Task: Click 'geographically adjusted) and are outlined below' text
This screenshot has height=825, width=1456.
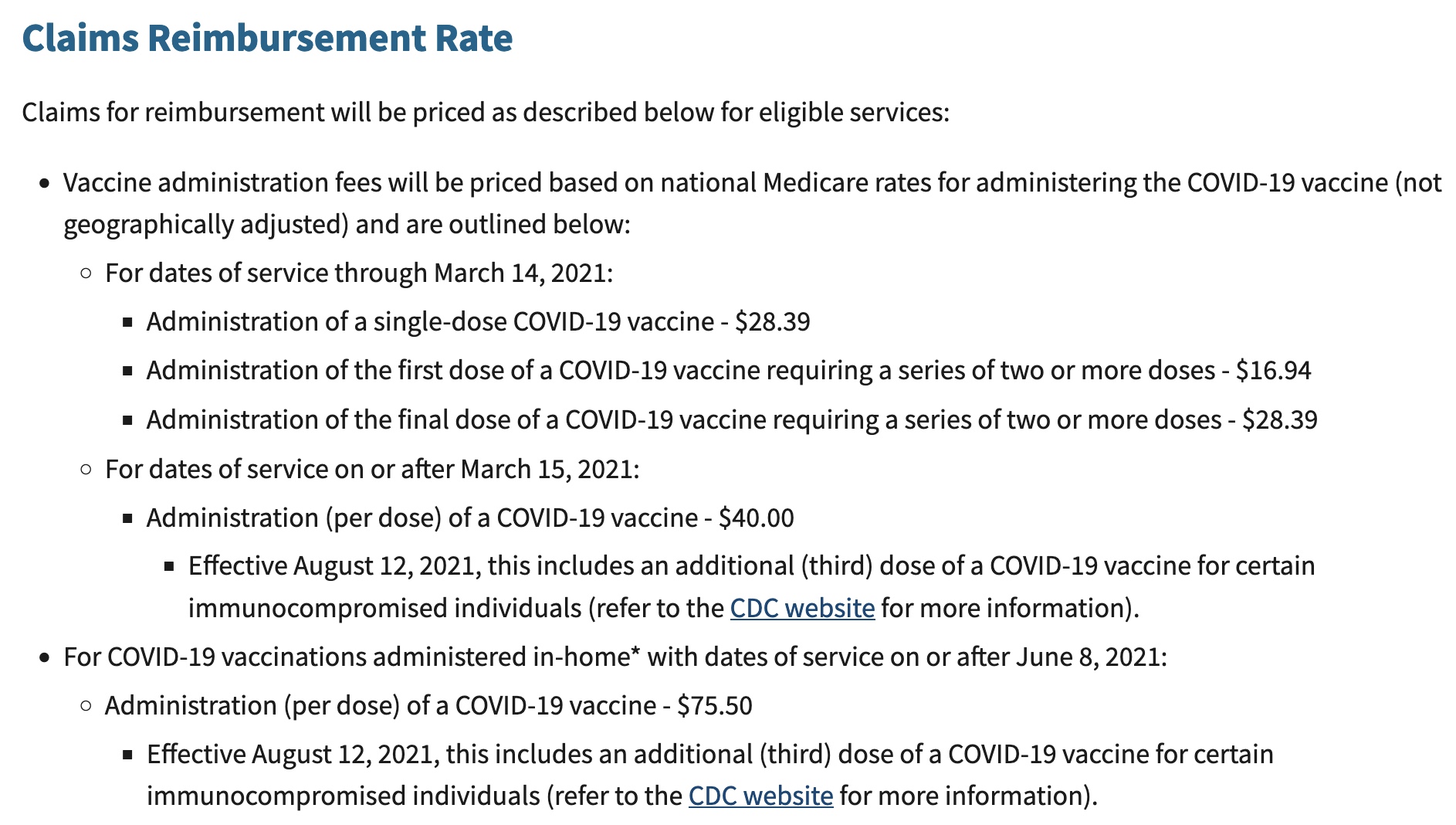Action: coord(347,224)
